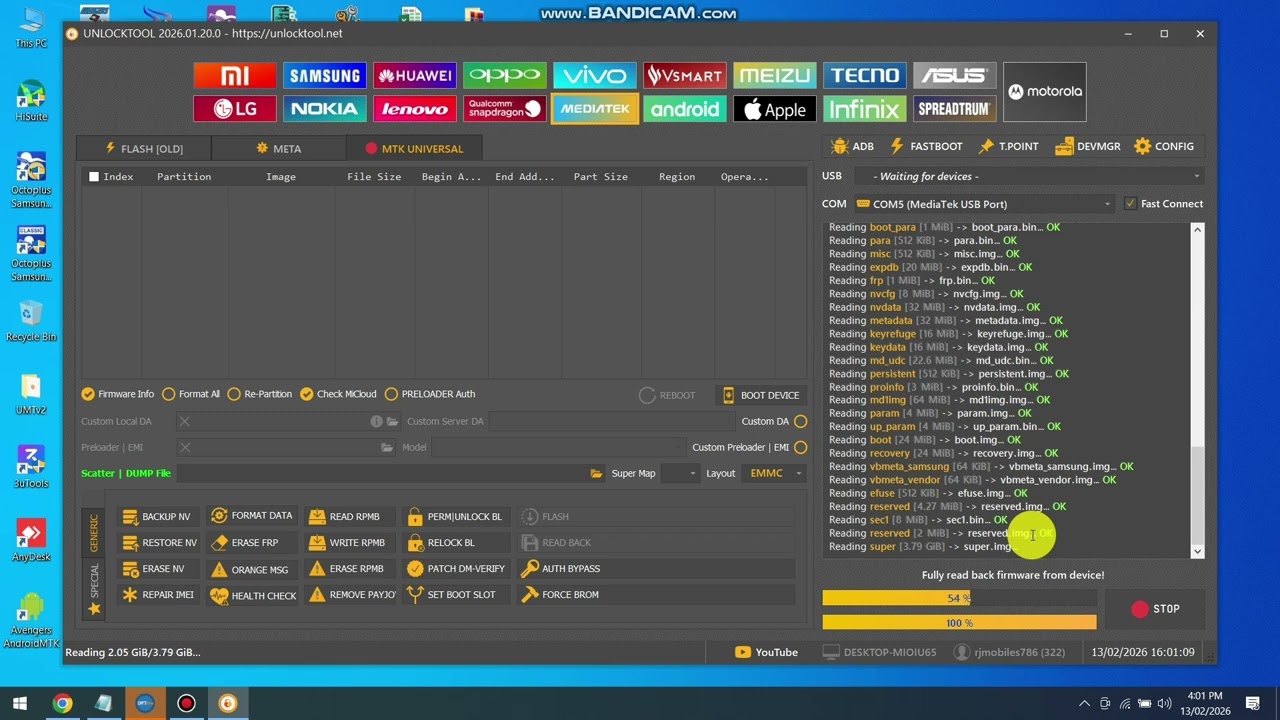
Task: Expand the USB waiting for devices dropdown
Action: [1028, 176]
